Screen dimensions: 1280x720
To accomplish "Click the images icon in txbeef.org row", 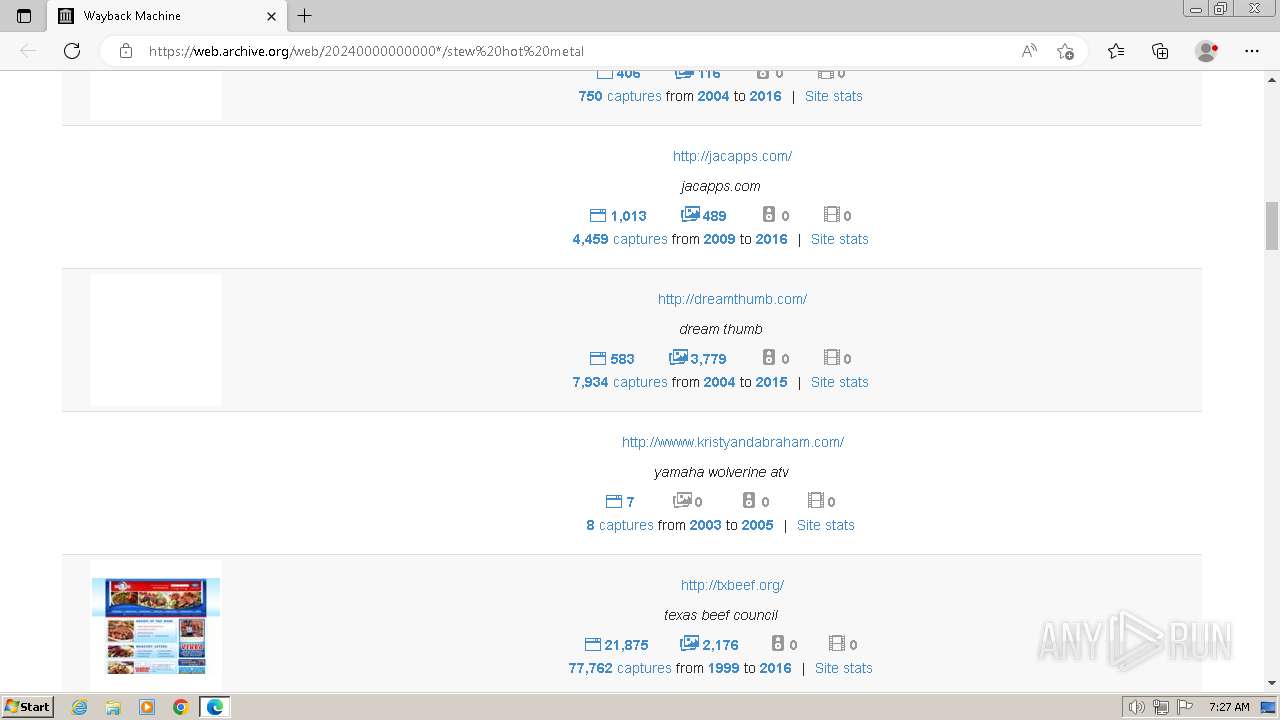I will point(689,643).
